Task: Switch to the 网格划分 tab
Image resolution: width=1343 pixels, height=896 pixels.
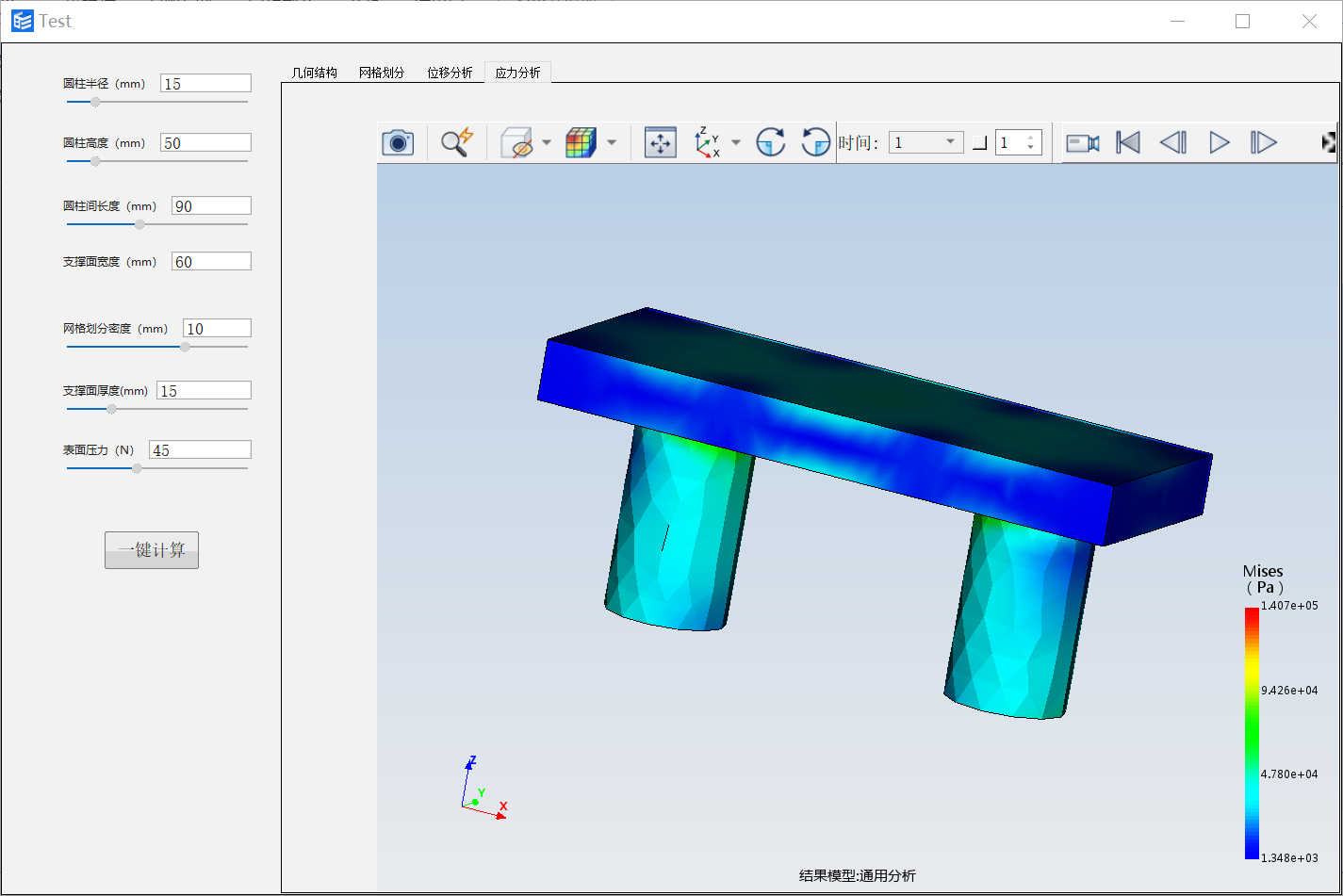Action: coord(382,73)
